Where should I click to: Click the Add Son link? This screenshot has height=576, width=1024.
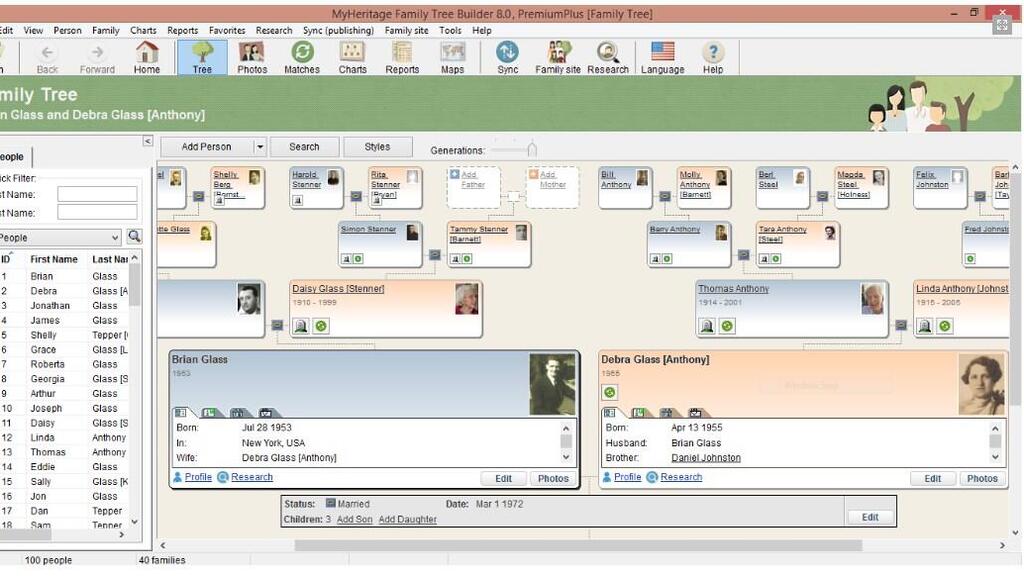(x=355, y=519)
